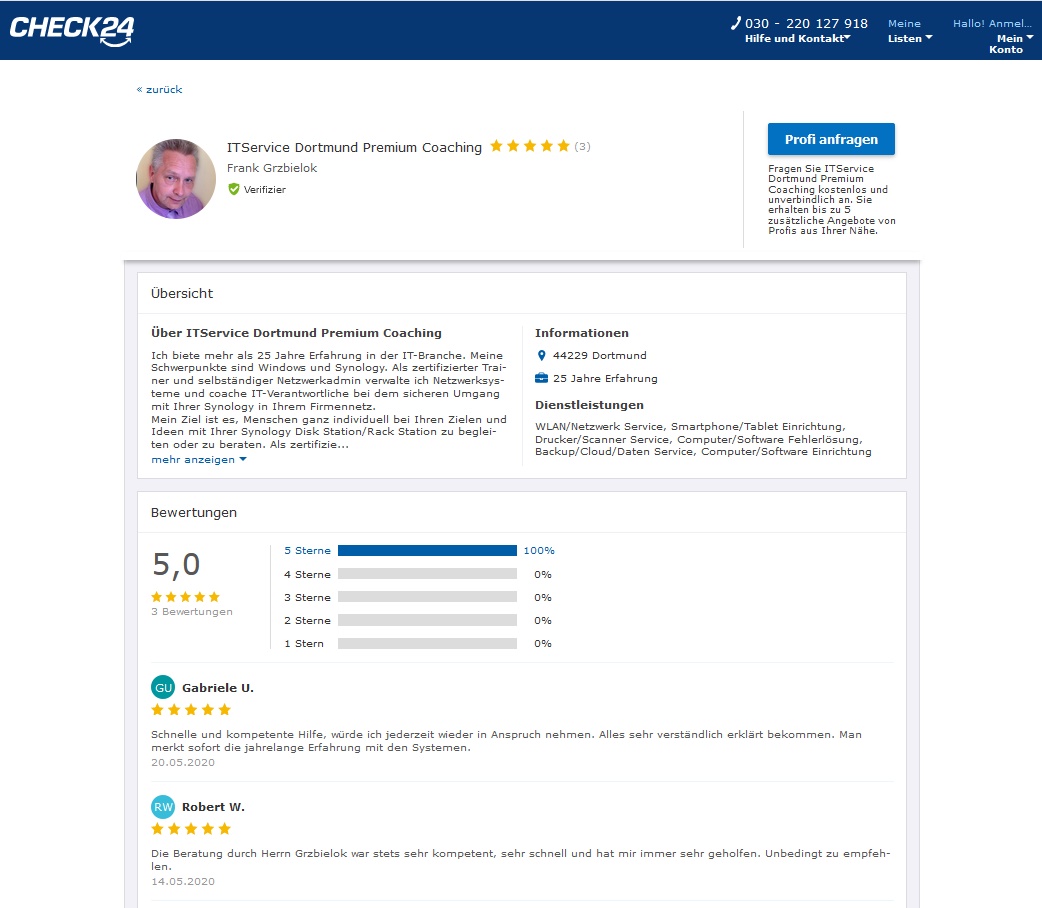Screen dimensions: 1042x908
Task: Click the Übersicht section heading
Action: click(x=182, y=293)
